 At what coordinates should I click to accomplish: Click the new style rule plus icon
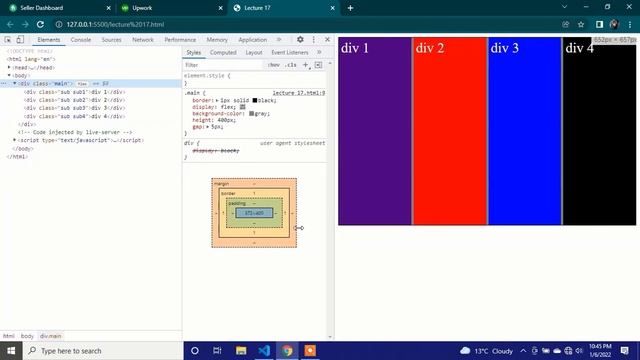[x=305, y=65]
